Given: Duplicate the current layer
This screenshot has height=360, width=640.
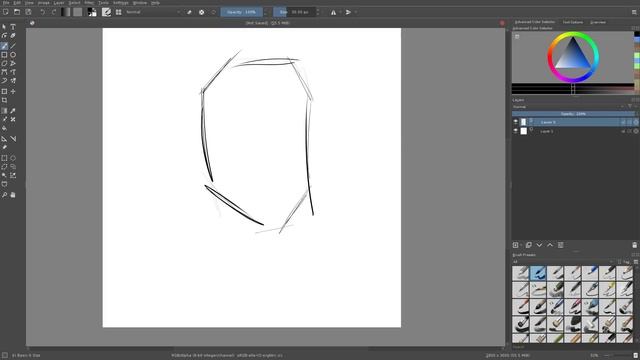Looking at the screenshot, I should 529,245.
